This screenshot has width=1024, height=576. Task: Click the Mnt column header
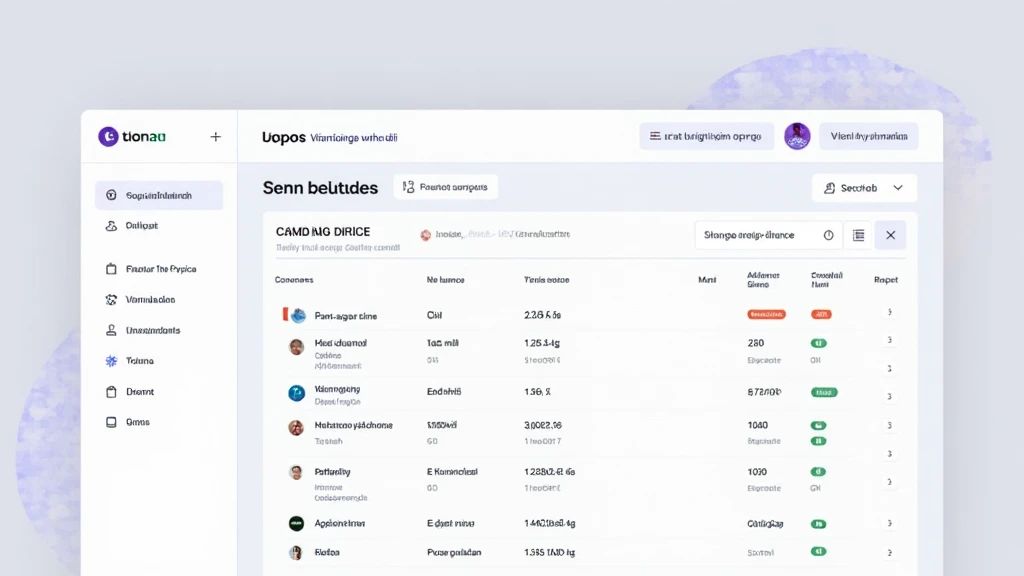pyautogui.click(x=707, y=280)
